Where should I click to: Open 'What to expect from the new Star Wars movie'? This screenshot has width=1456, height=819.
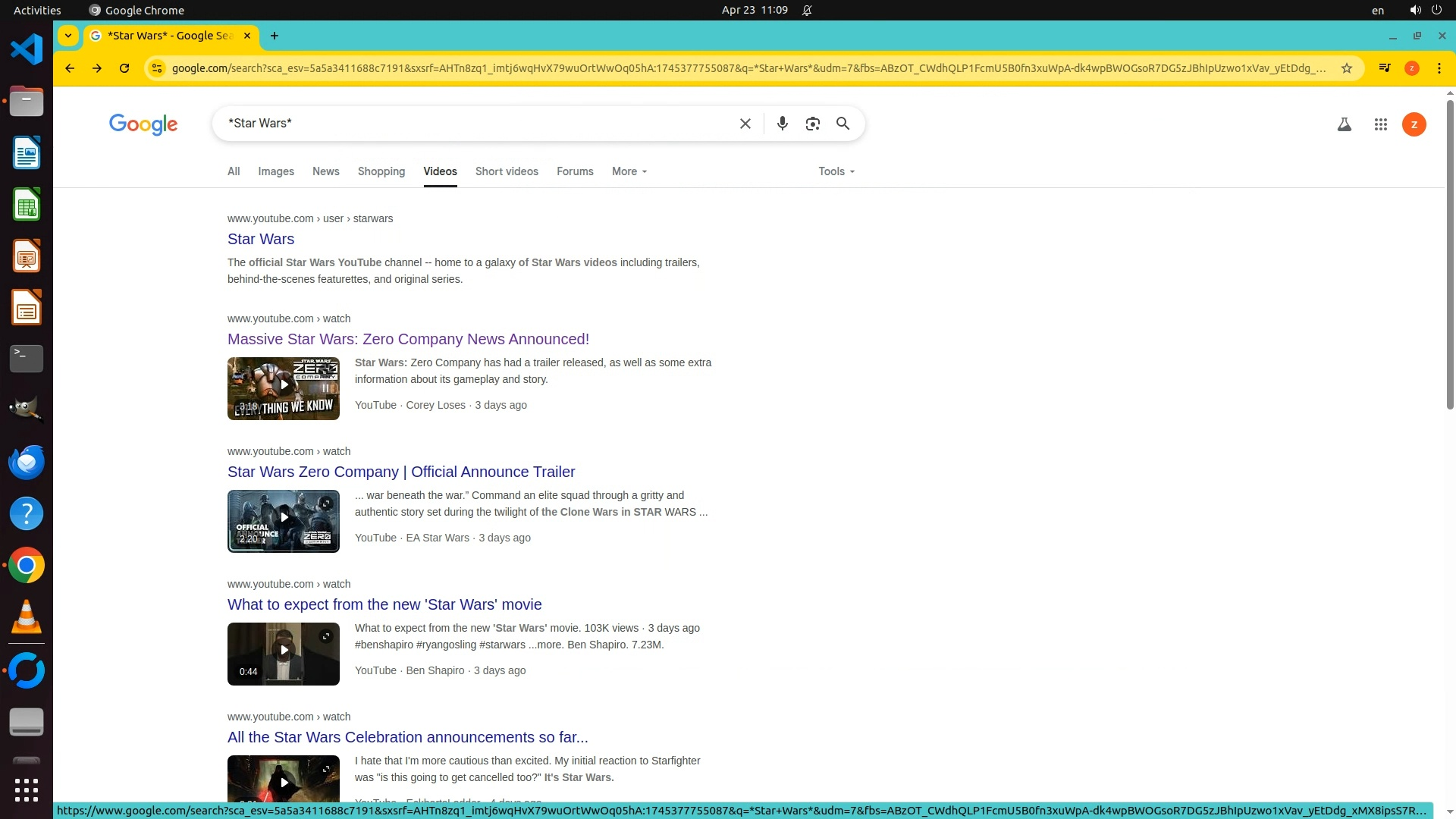pos(384,604)
